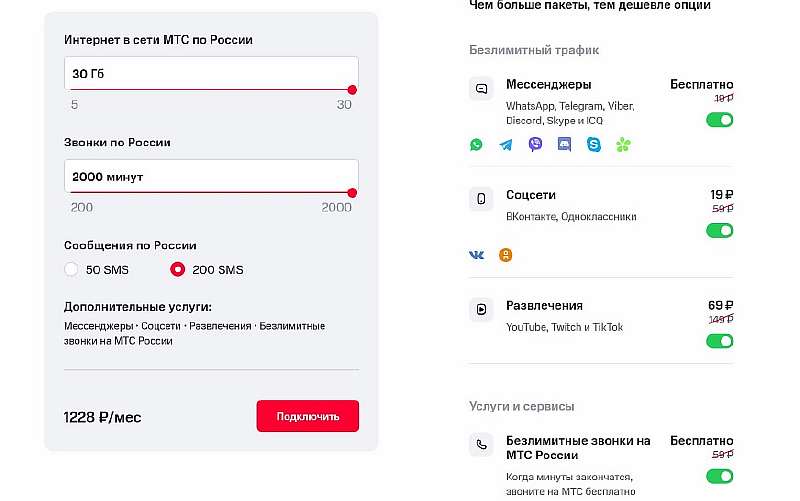
Task: Click the play icon beside Развлечения
Action: 481,309
